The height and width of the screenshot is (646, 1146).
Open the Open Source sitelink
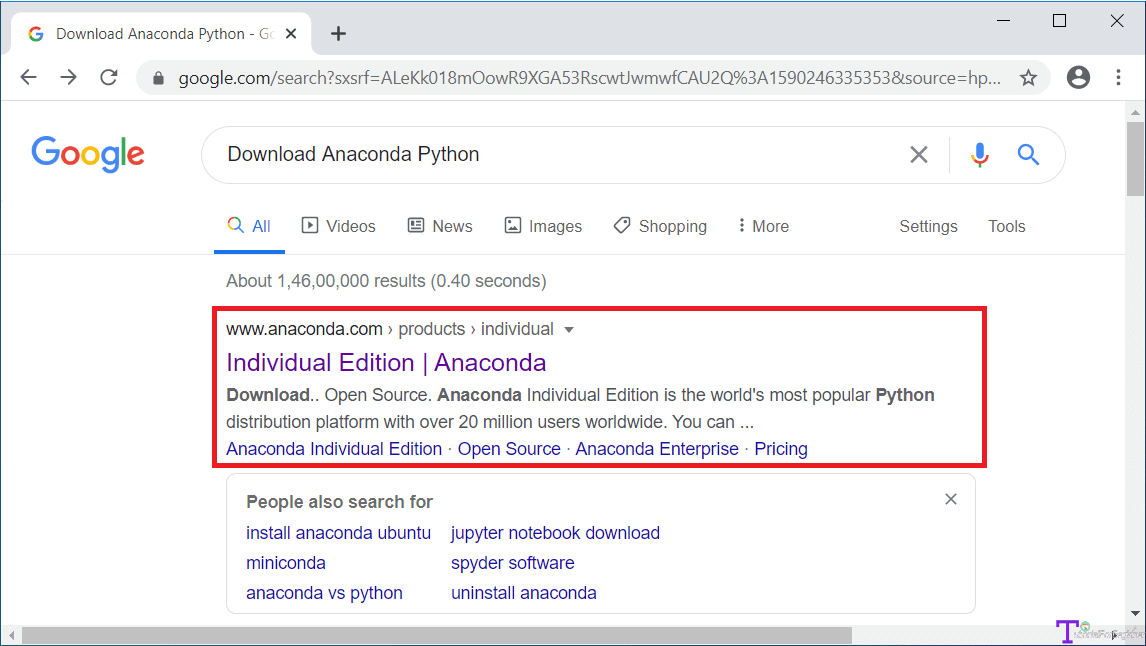[509, 449]
